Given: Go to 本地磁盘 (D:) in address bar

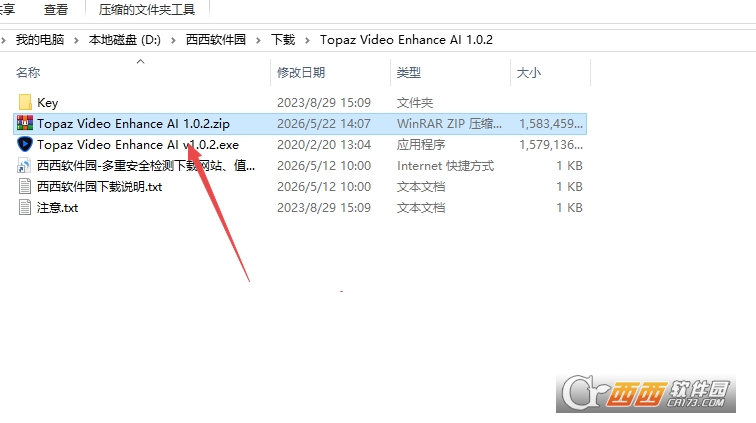Looking at the screenshot, I should pos(125,40).
